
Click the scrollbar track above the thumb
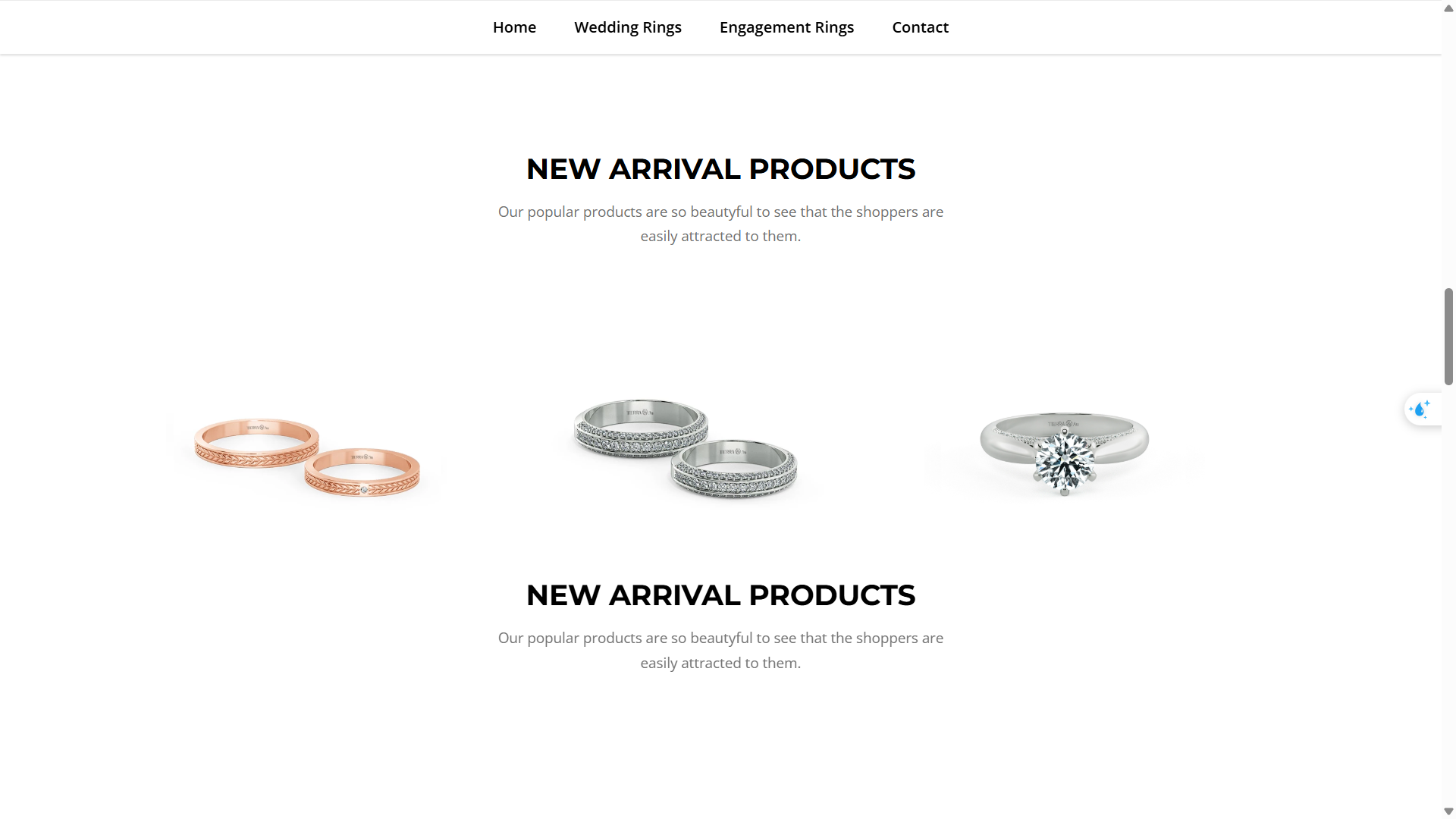tap(1448, 152)
